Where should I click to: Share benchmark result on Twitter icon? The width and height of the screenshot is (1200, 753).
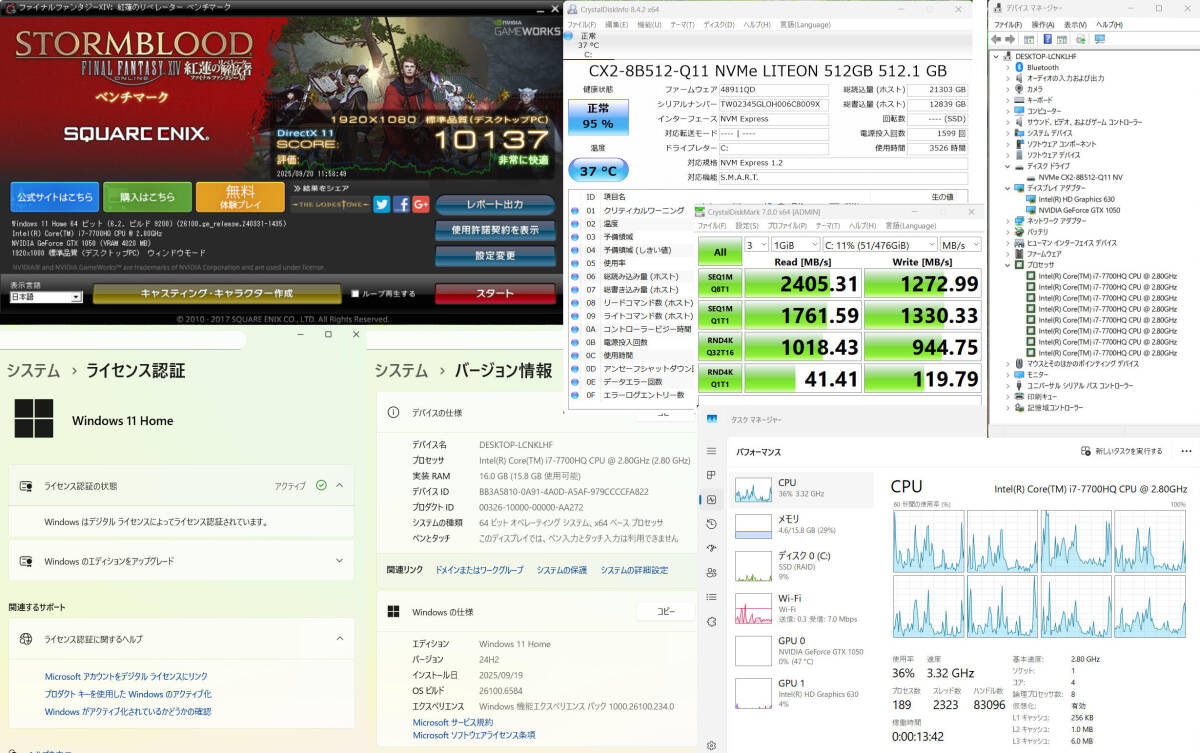point(382,204)
